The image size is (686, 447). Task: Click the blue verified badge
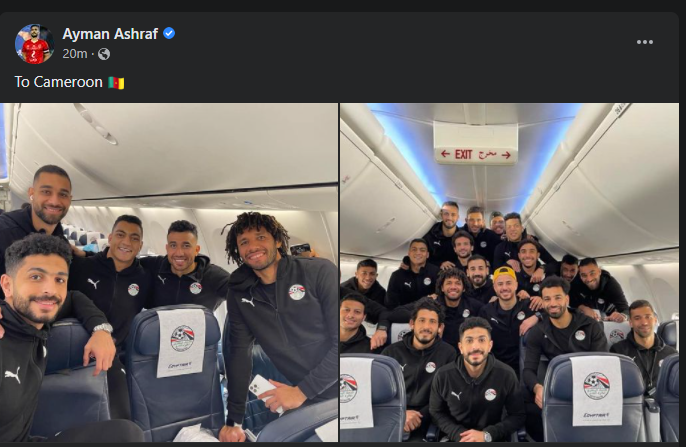(169, 33)
